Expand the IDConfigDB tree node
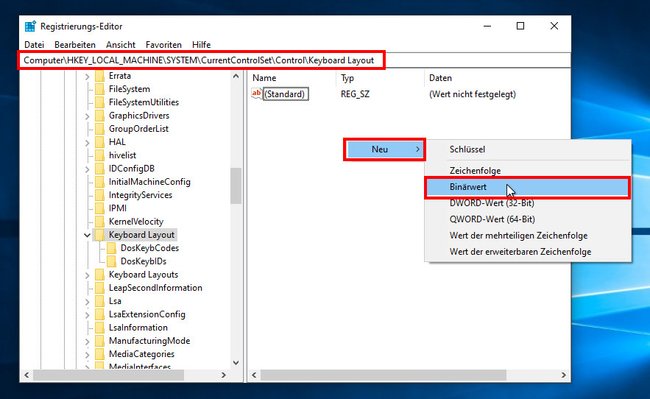Viewport: 650px width, 399px height. pos(87,169)
